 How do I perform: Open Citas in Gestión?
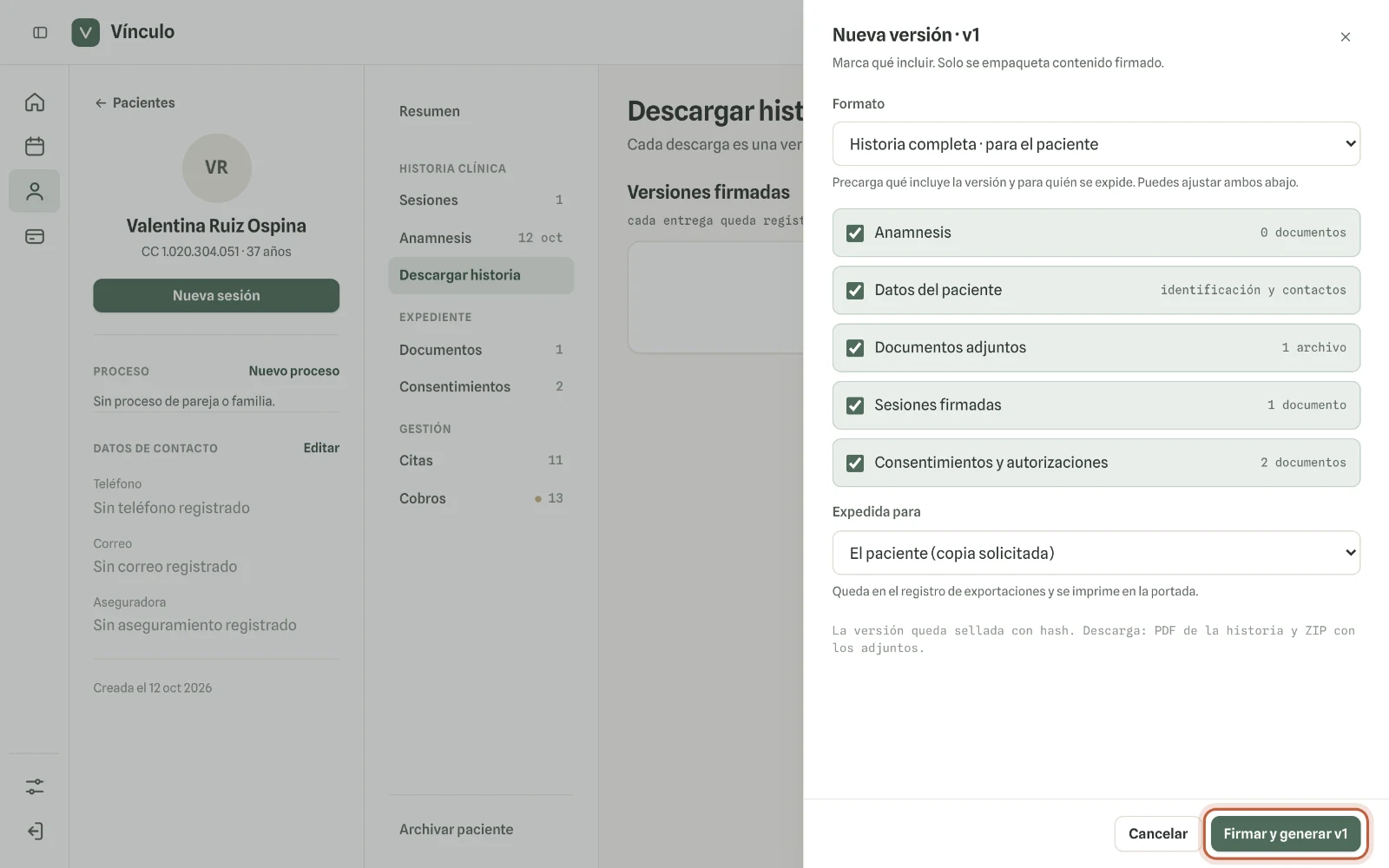pyautogui.click(x=481, y=460)
